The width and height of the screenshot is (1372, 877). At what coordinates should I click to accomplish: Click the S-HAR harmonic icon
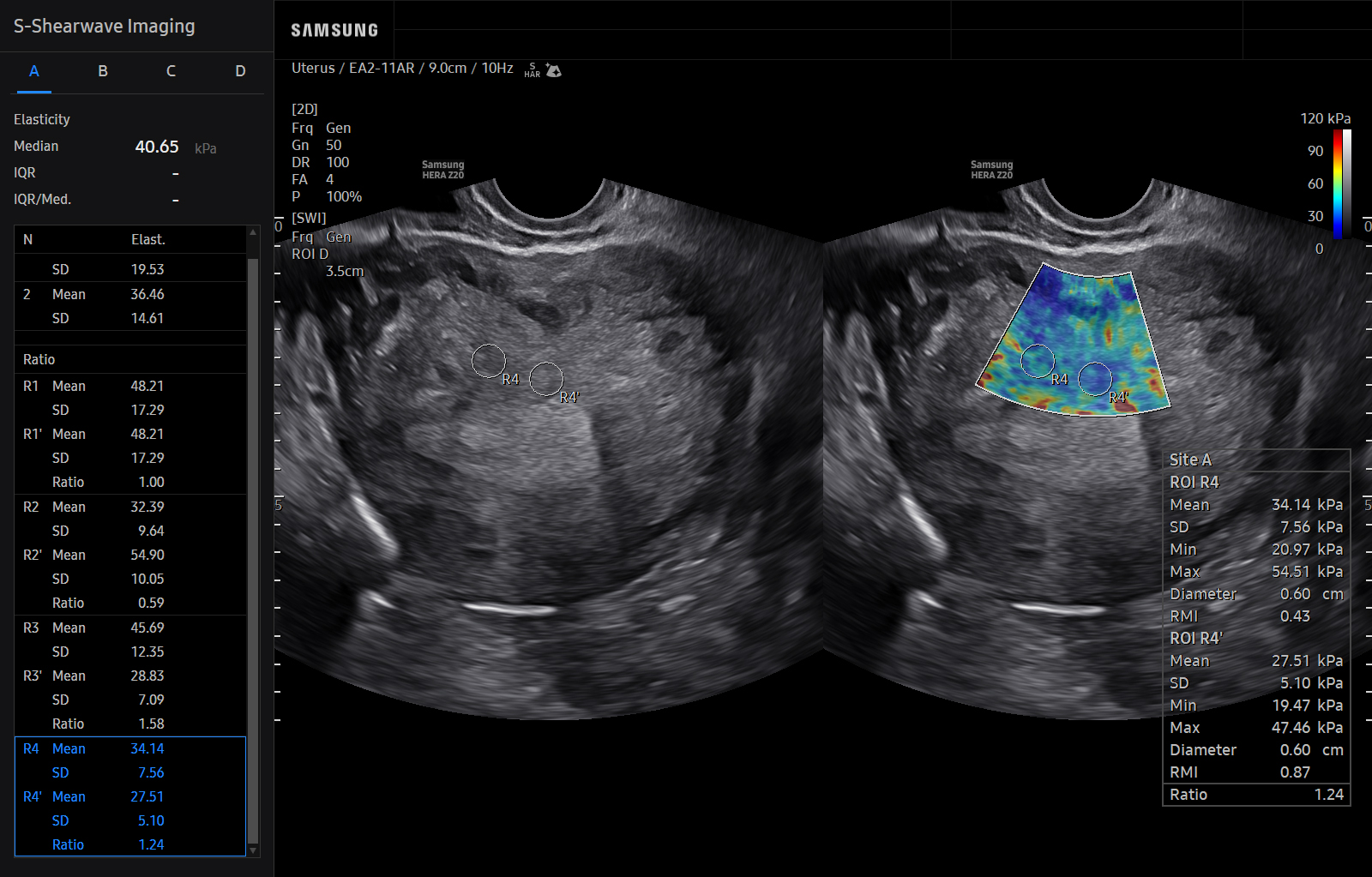tap(533, 70)
